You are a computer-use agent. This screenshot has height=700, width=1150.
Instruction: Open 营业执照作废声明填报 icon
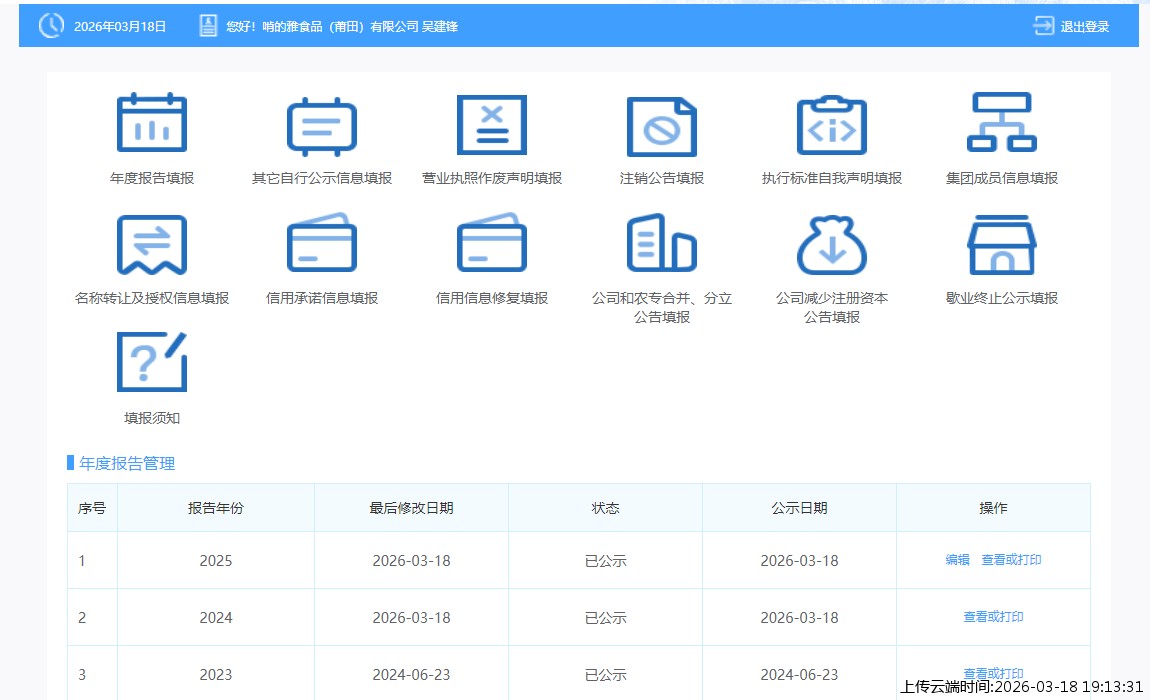(492, 125)
